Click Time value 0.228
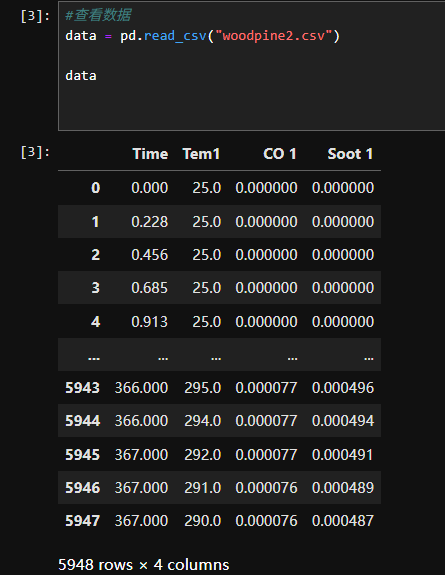 click(150, 221)
